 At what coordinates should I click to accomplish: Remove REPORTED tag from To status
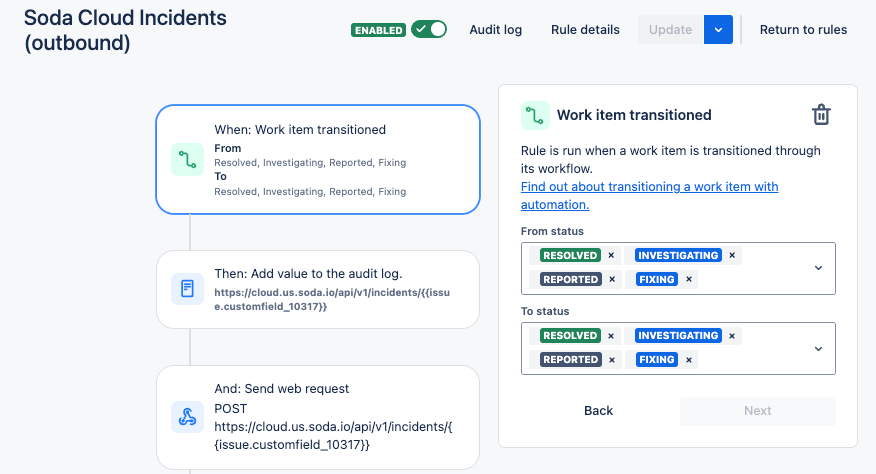(611, 360)
